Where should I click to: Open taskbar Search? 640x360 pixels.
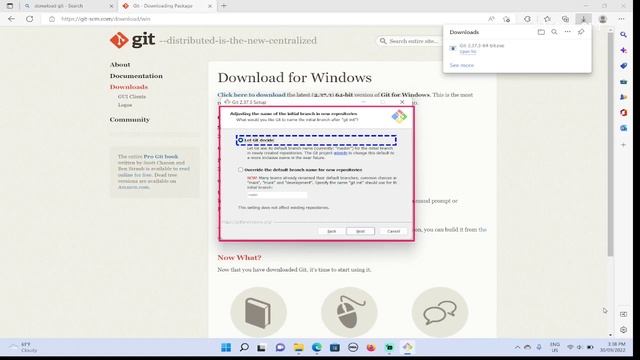244,347
